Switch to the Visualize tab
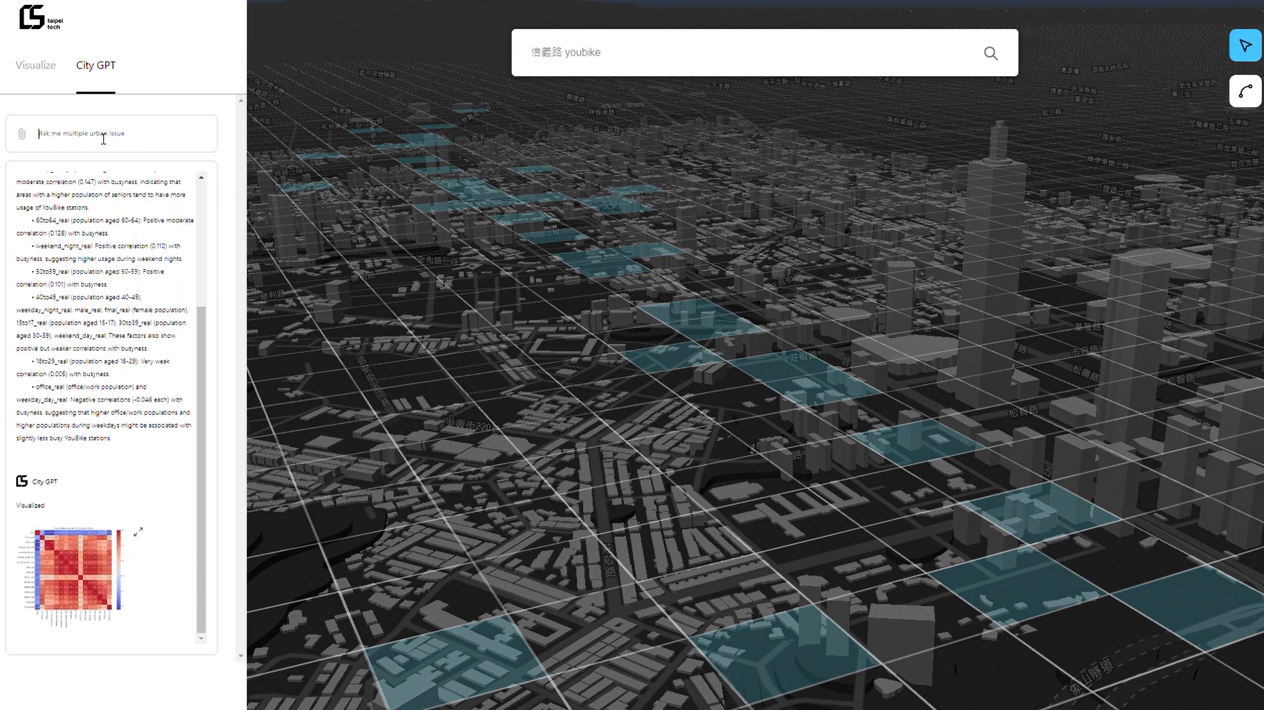Screen dimensions: 1264x710 (36, 65)
